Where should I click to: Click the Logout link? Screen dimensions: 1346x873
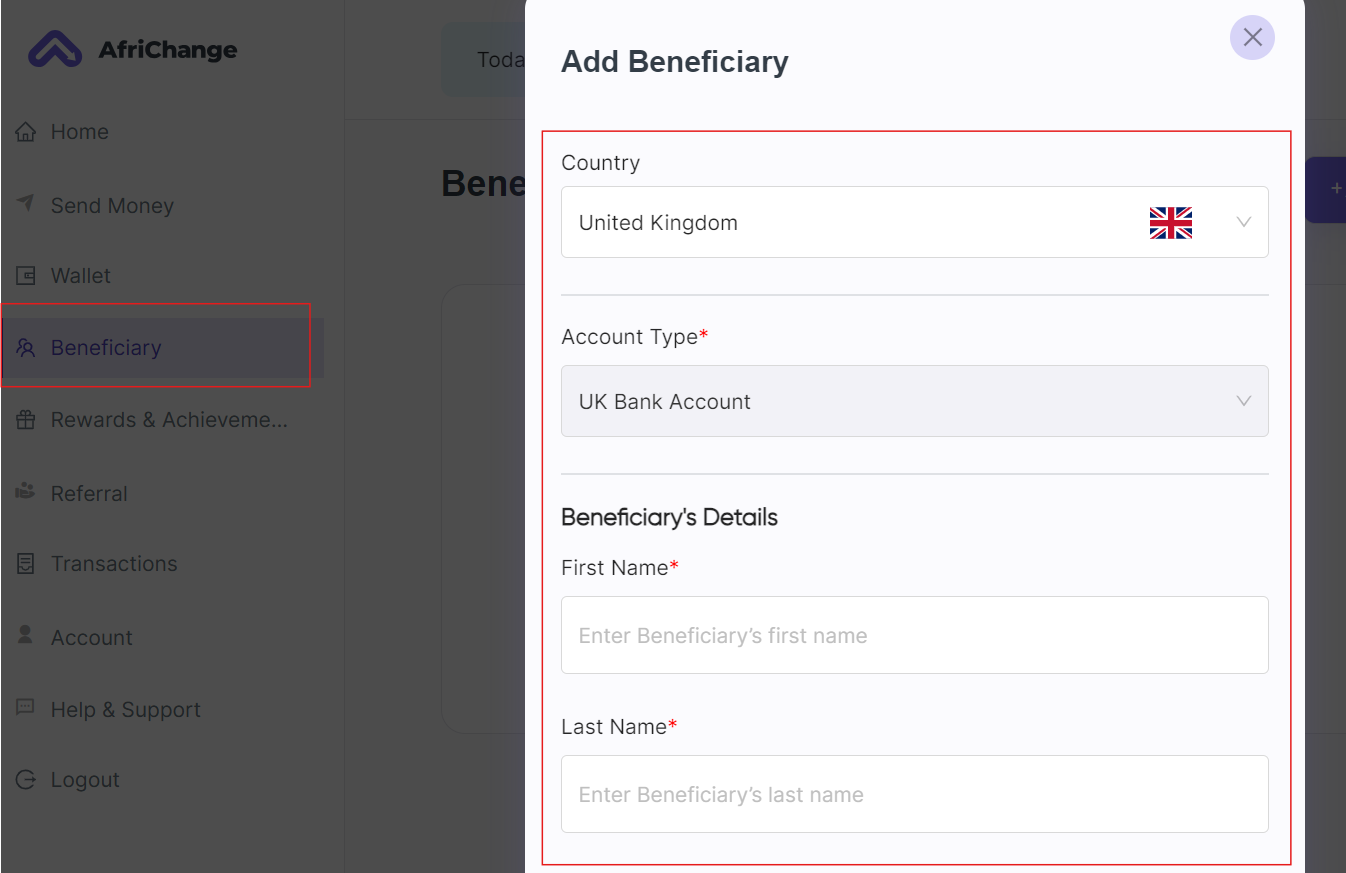[85, 779]
